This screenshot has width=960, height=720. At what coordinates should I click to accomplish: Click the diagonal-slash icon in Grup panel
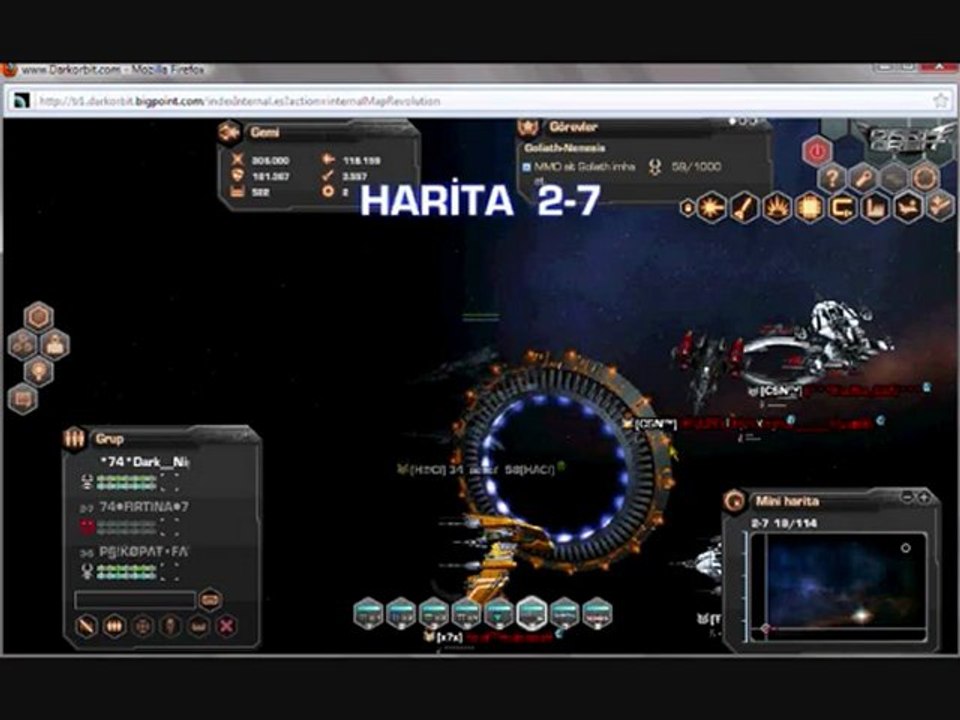[86, 626]
